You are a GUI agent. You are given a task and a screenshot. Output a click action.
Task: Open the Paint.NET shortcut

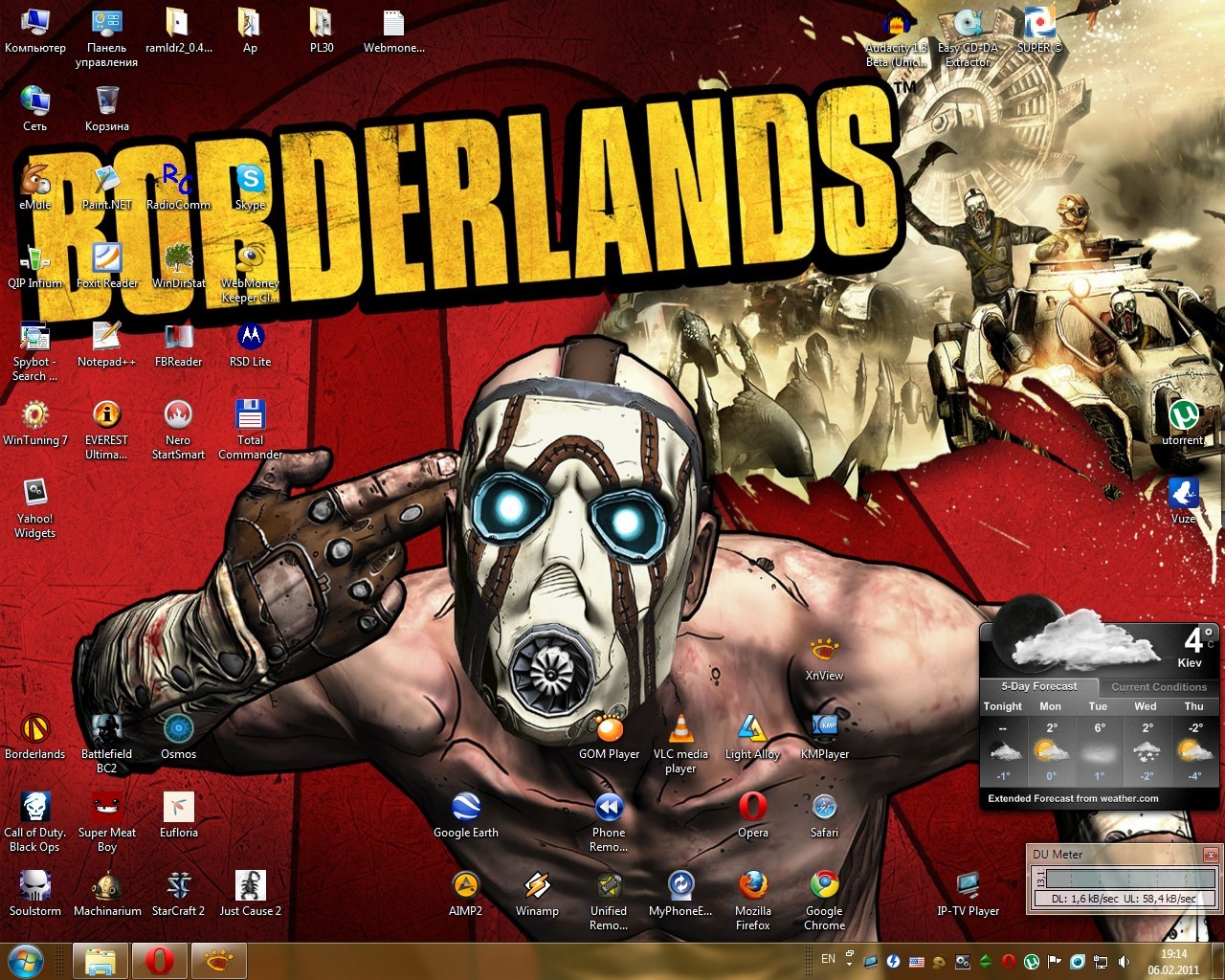coord(107,187)
